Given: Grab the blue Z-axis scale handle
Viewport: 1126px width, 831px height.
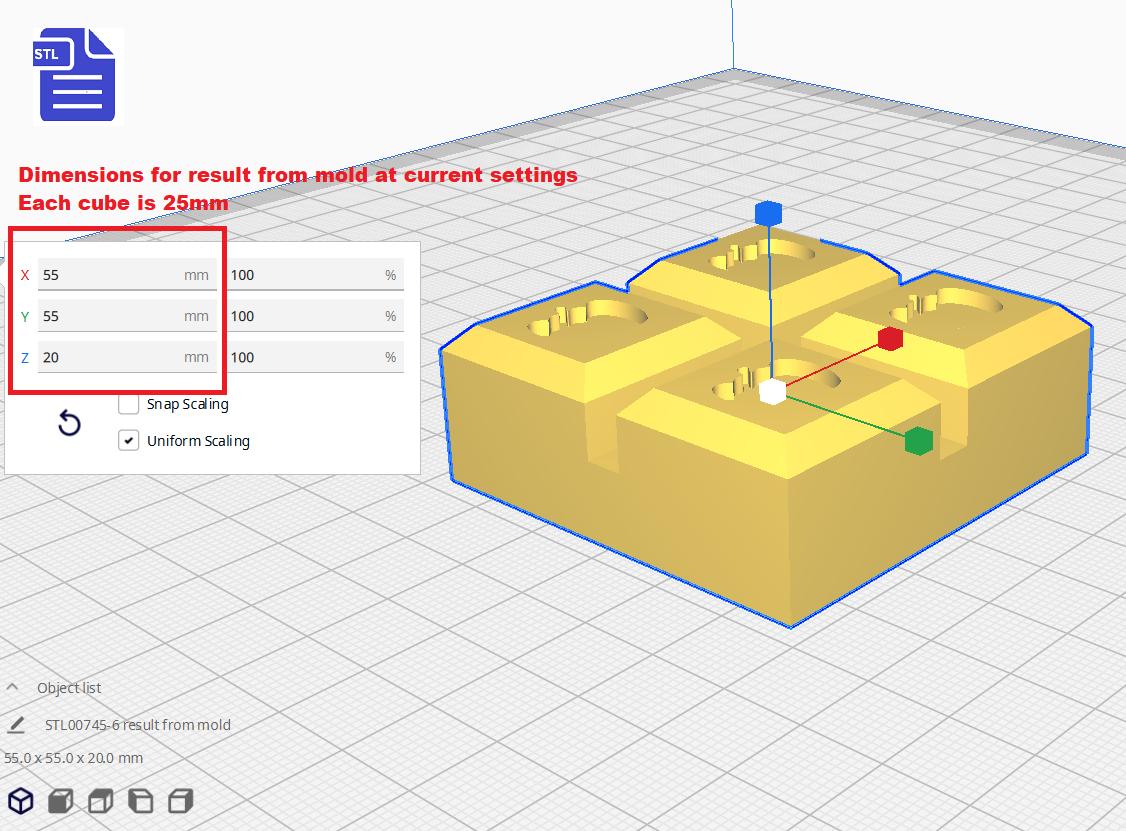Looking at the screenshot, I should click(x=768, y=213).
